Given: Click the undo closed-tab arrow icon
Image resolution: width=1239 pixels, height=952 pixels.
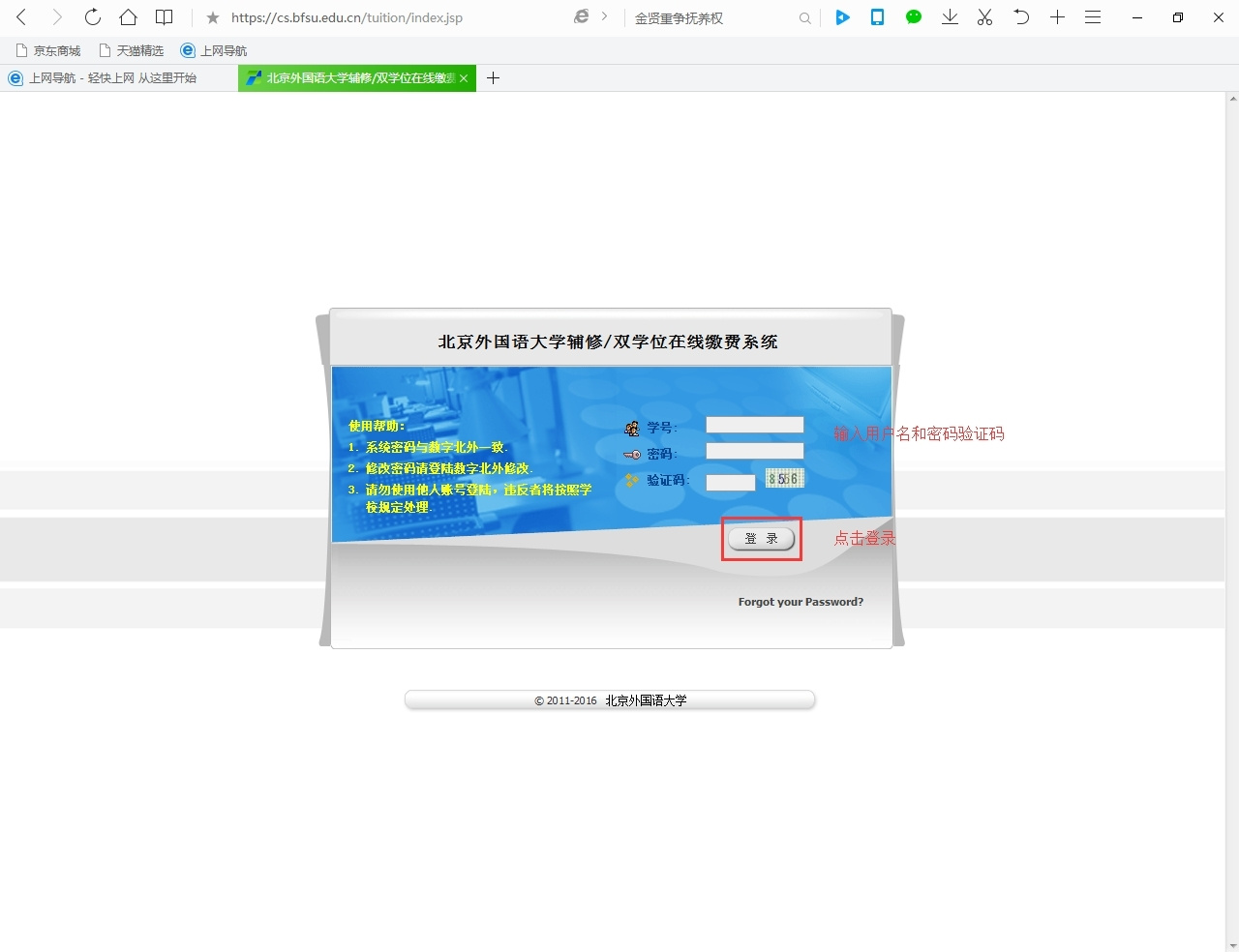Looking at the screenshot, I should pyautogui.click(x=1020, y=17).
